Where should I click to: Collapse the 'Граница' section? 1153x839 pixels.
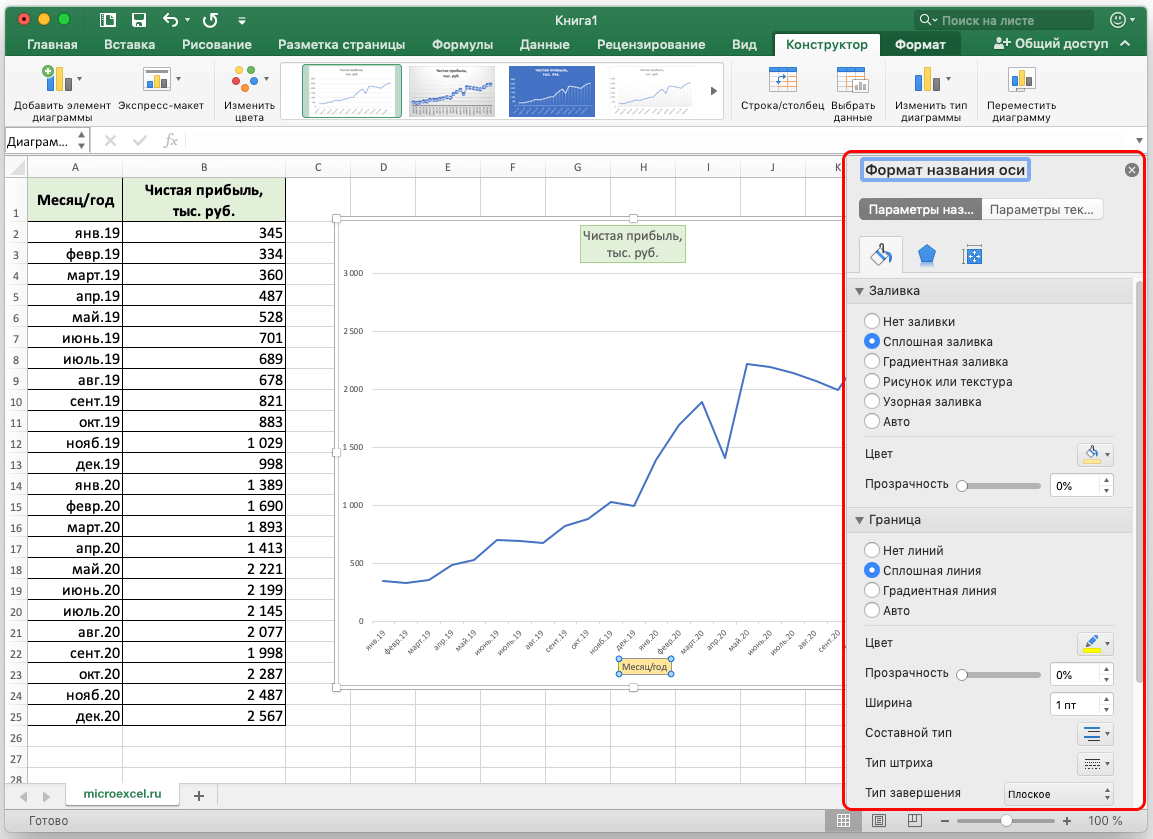(x=859, y=520)
